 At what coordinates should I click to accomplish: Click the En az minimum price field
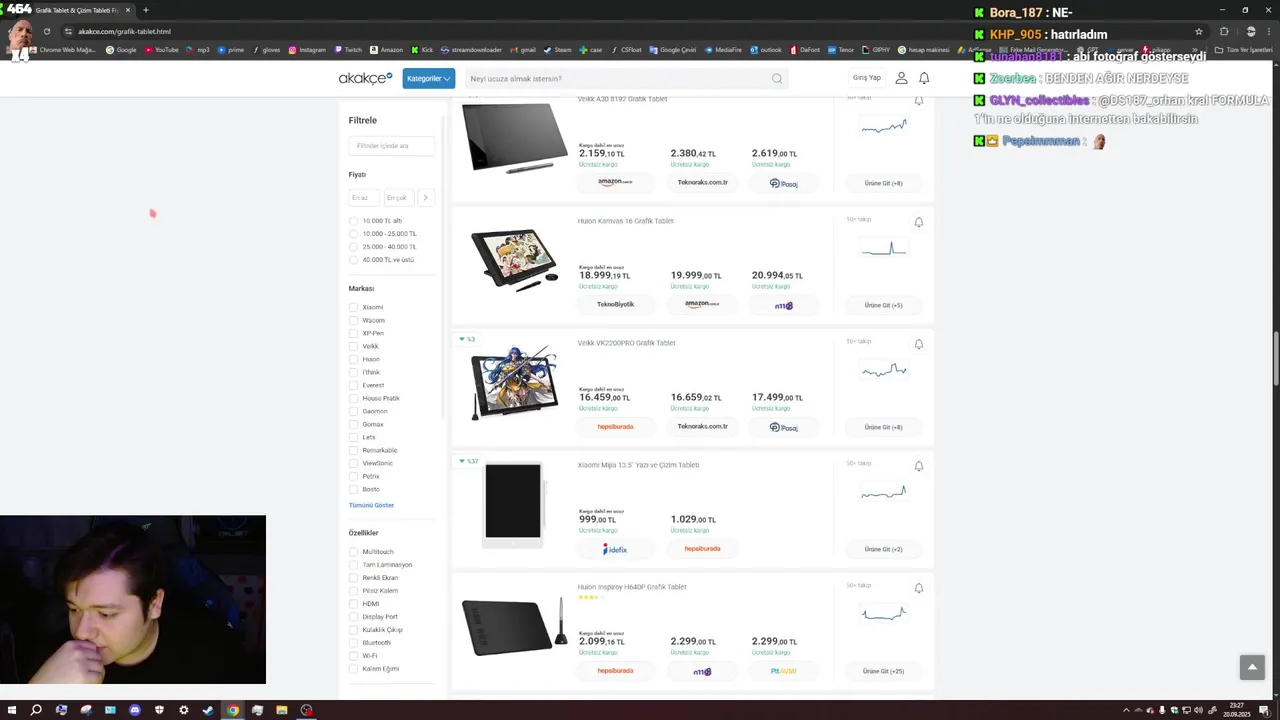tap(364, 198)
